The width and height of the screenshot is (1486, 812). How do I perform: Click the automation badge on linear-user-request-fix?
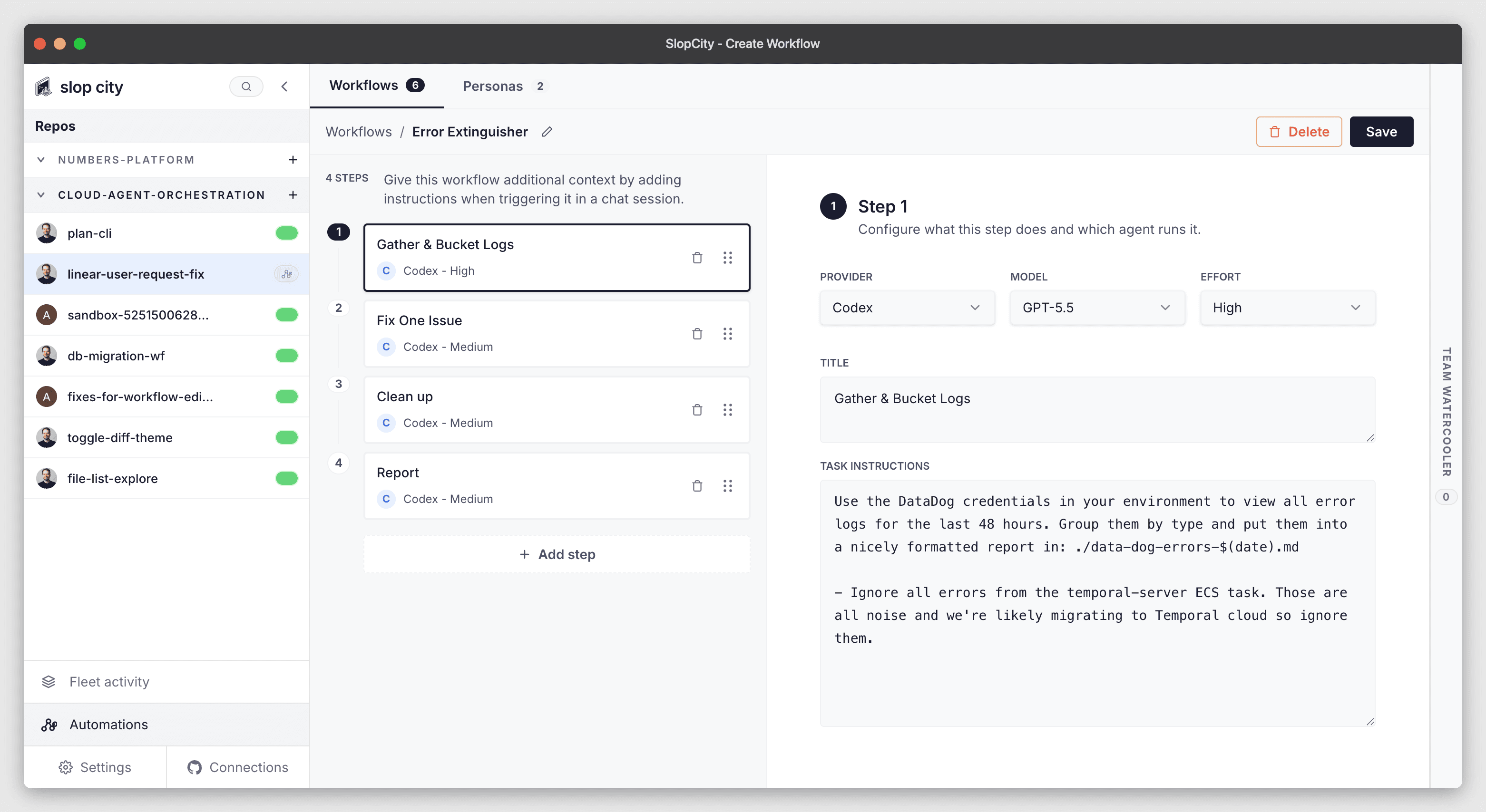point(286,274)
